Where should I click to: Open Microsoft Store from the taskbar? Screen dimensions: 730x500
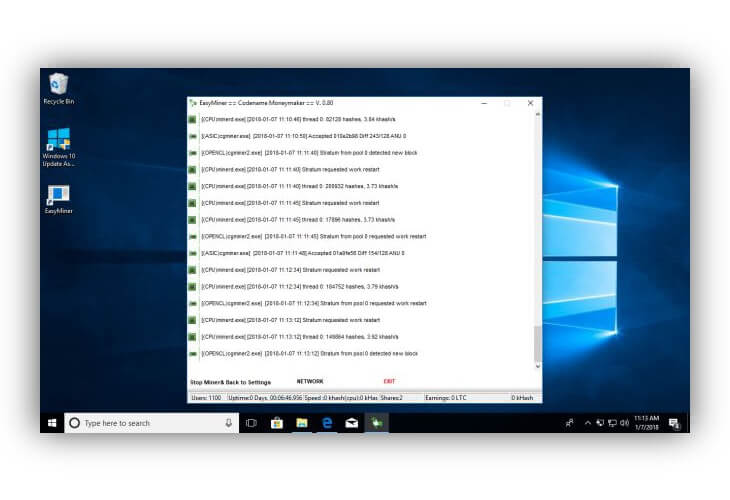click(x=277, y=423)
